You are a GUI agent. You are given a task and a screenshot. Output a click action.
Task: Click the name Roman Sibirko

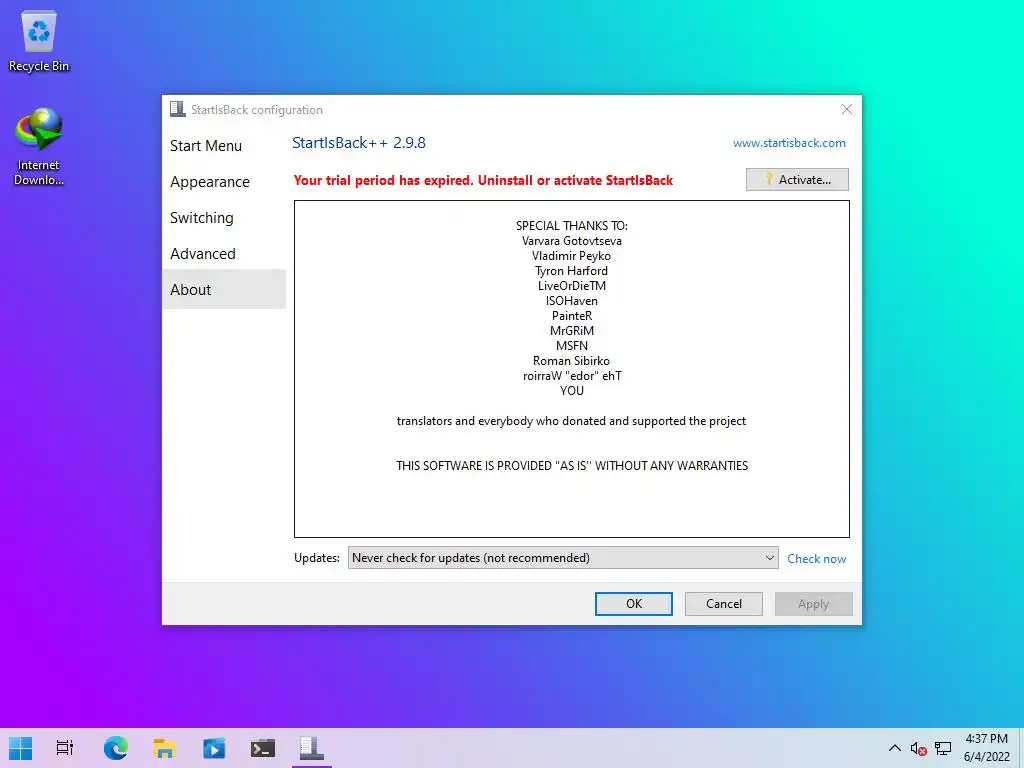pos(571,361)
